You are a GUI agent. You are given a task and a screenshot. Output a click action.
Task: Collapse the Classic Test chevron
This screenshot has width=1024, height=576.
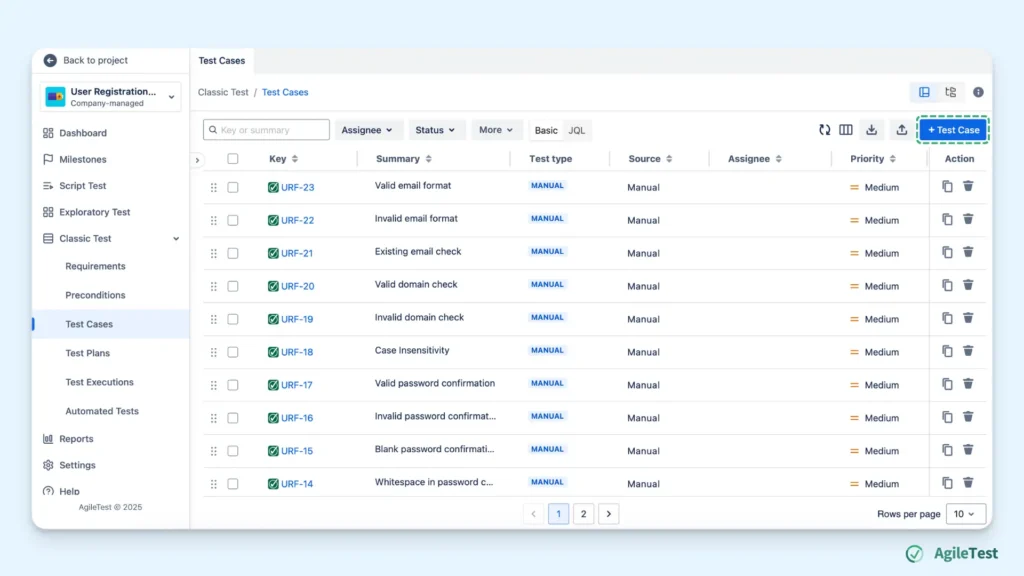click(x=176, y=239)
